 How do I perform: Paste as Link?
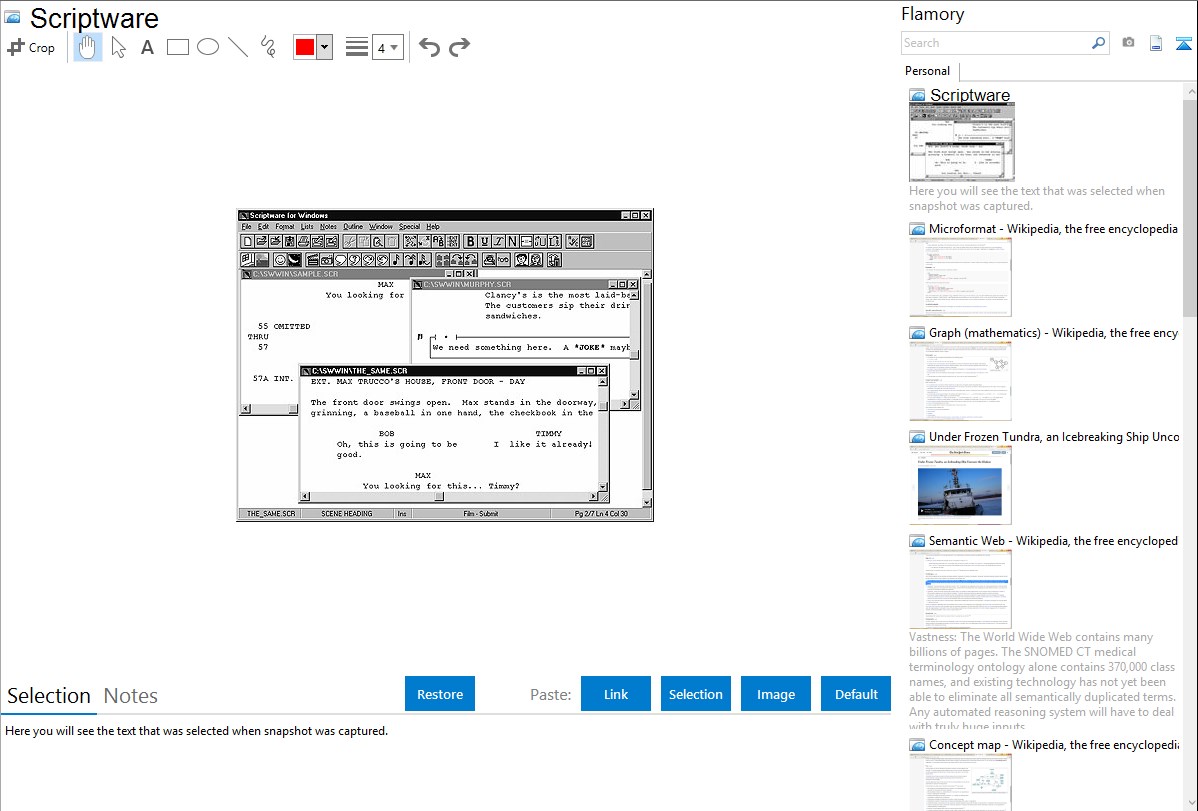[x=616, y=694]
